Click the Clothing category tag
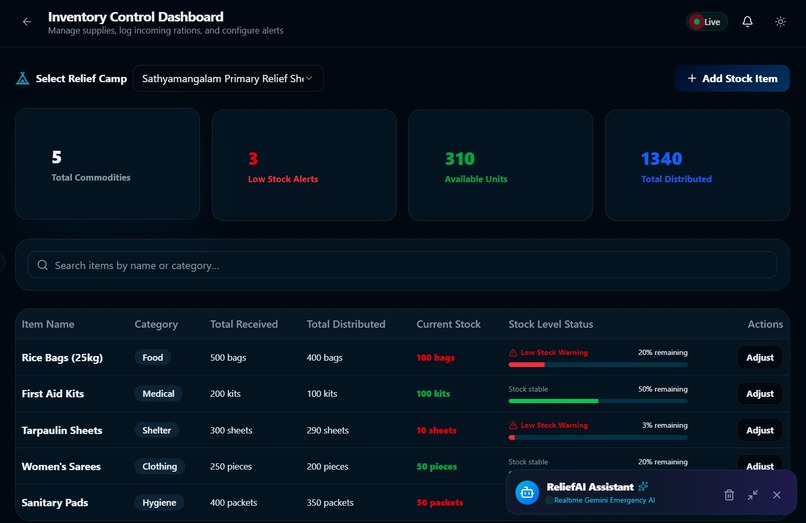 pyautogui.click(x=160, y=466)
